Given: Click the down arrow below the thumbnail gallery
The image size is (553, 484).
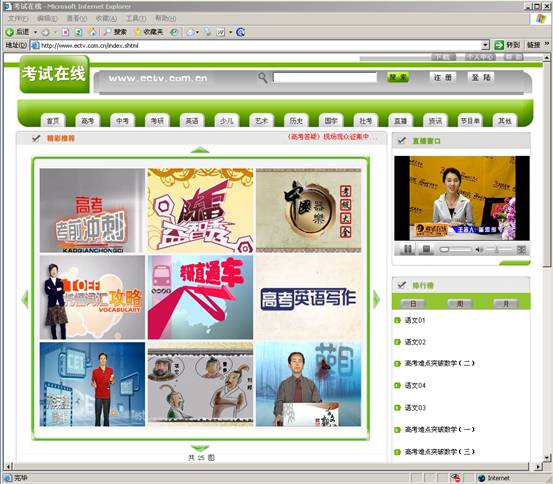Looking at the screenshot, I should point(200,449).
